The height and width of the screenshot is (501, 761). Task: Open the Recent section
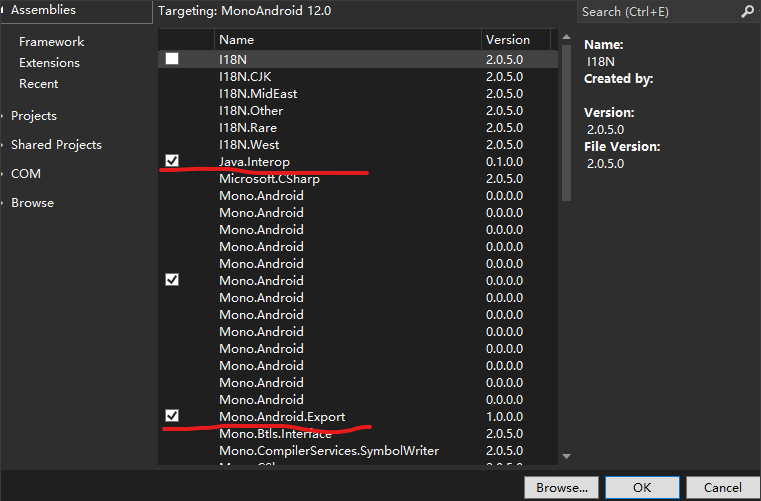coord(38,84)
